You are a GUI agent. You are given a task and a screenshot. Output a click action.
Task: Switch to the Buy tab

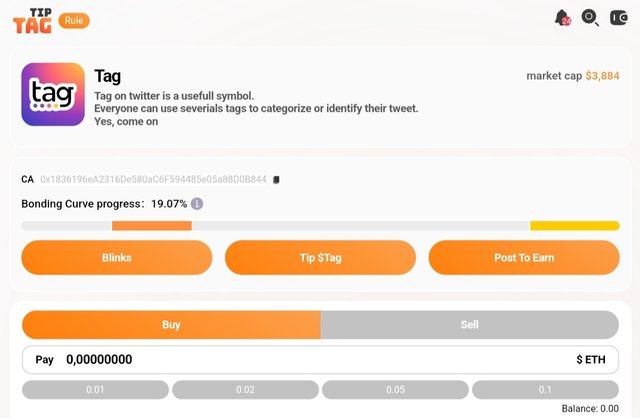[171, 325]
